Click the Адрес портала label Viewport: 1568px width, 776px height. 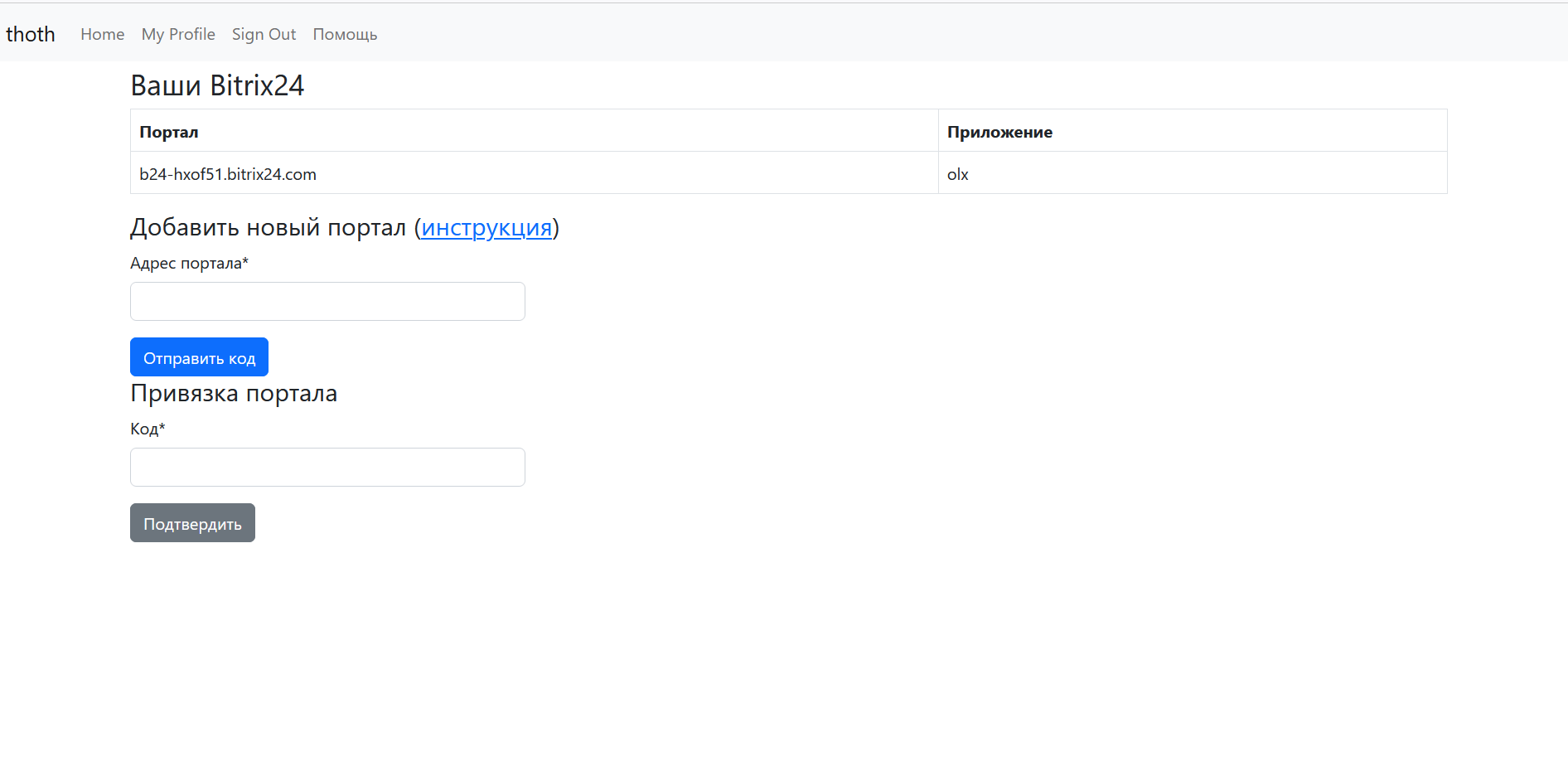(189, 263)
